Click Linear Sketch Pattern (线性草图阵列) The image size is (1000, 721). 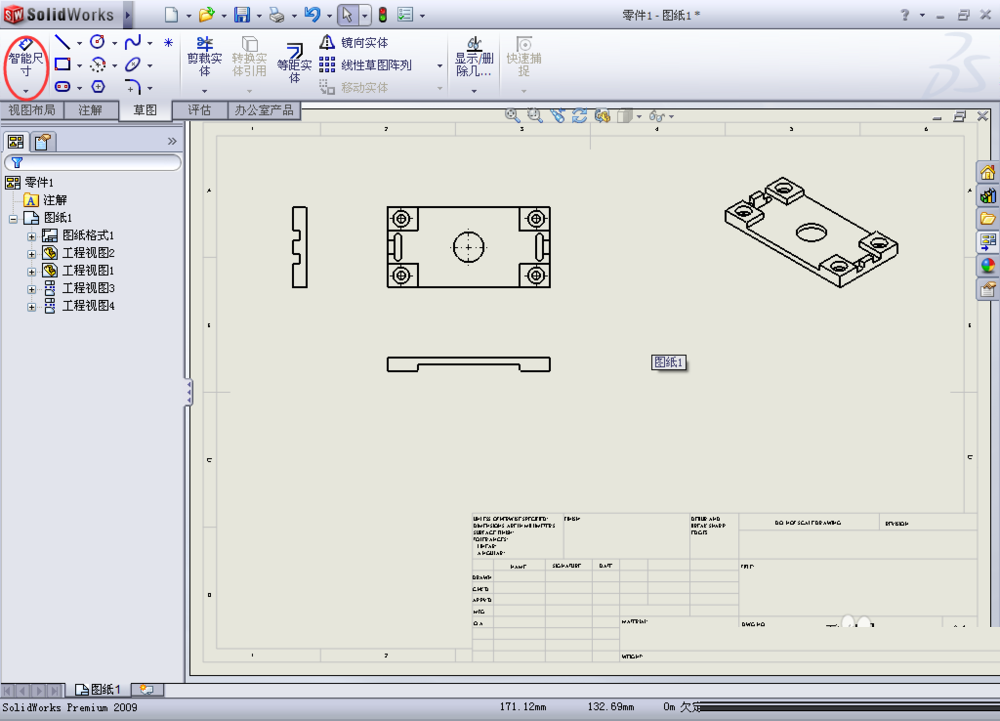(365, 65)
